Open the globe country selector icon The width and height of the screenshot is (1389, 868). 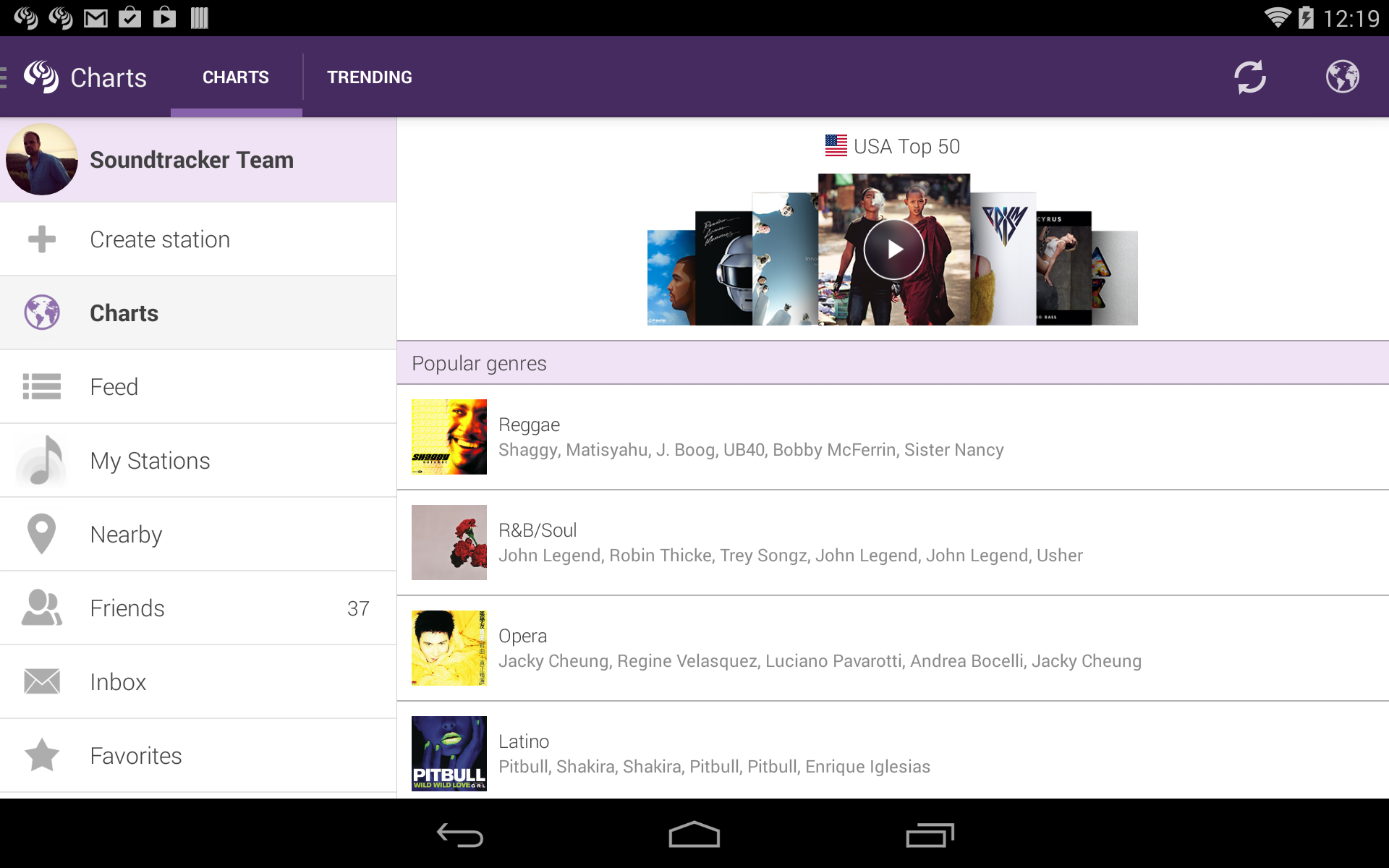[x=1342, y=77]
